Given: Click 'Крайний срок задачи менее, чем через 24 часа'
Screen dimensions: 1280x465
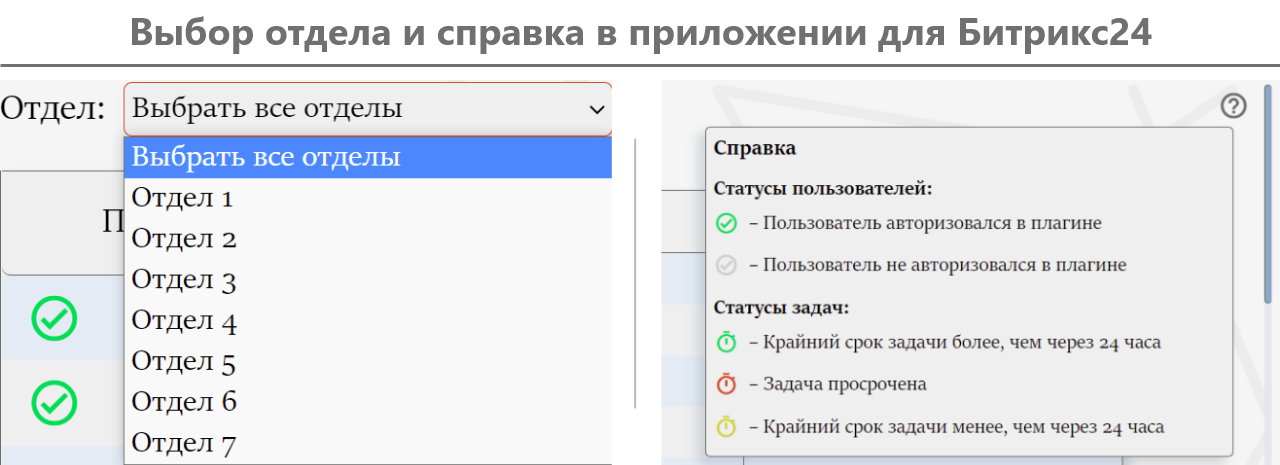Looking at the screenshot, I should click(963, 426).
